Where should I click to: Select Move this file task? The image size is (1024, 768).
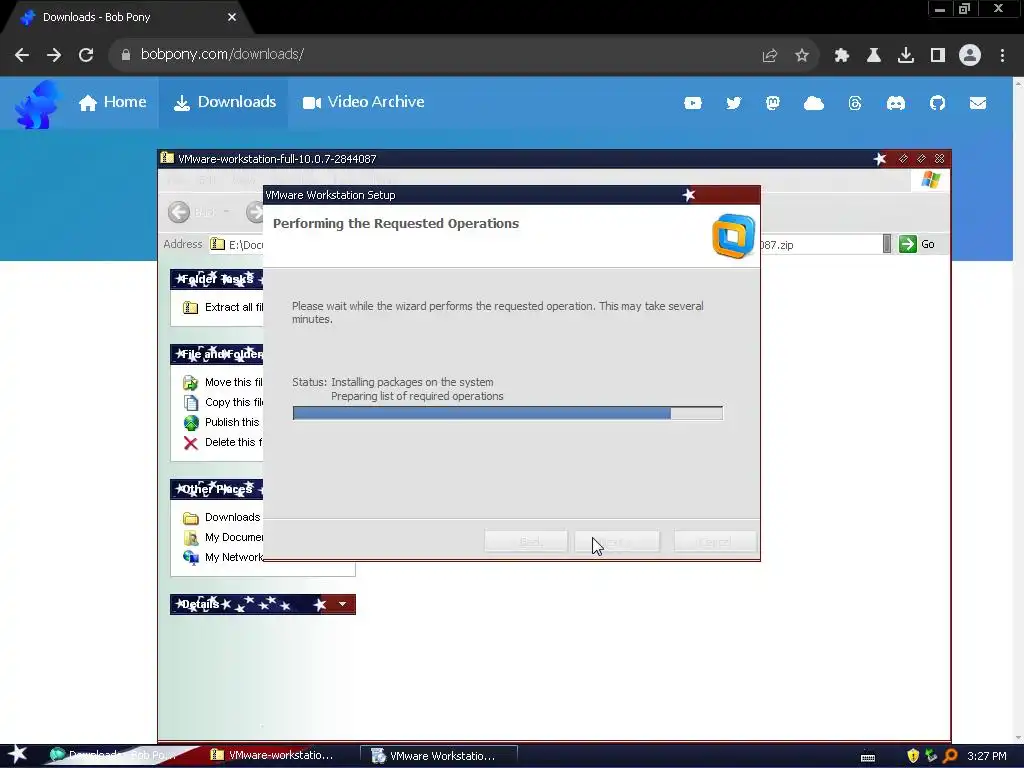[223, 383]
